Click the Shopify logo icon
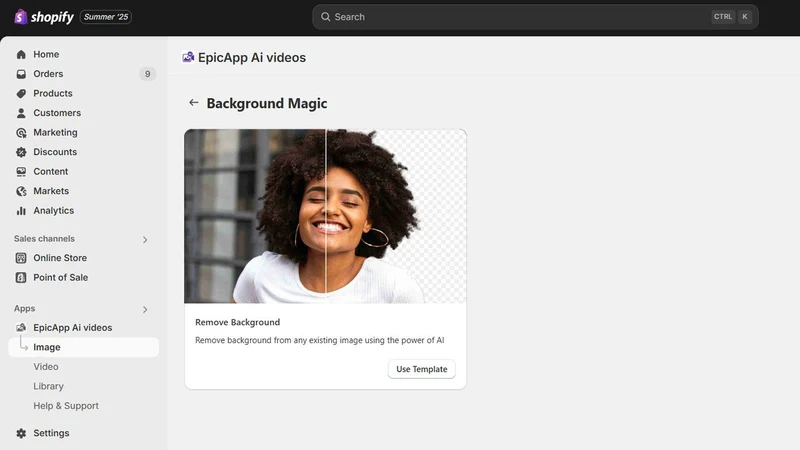800x450 pixels. (20, 17)
